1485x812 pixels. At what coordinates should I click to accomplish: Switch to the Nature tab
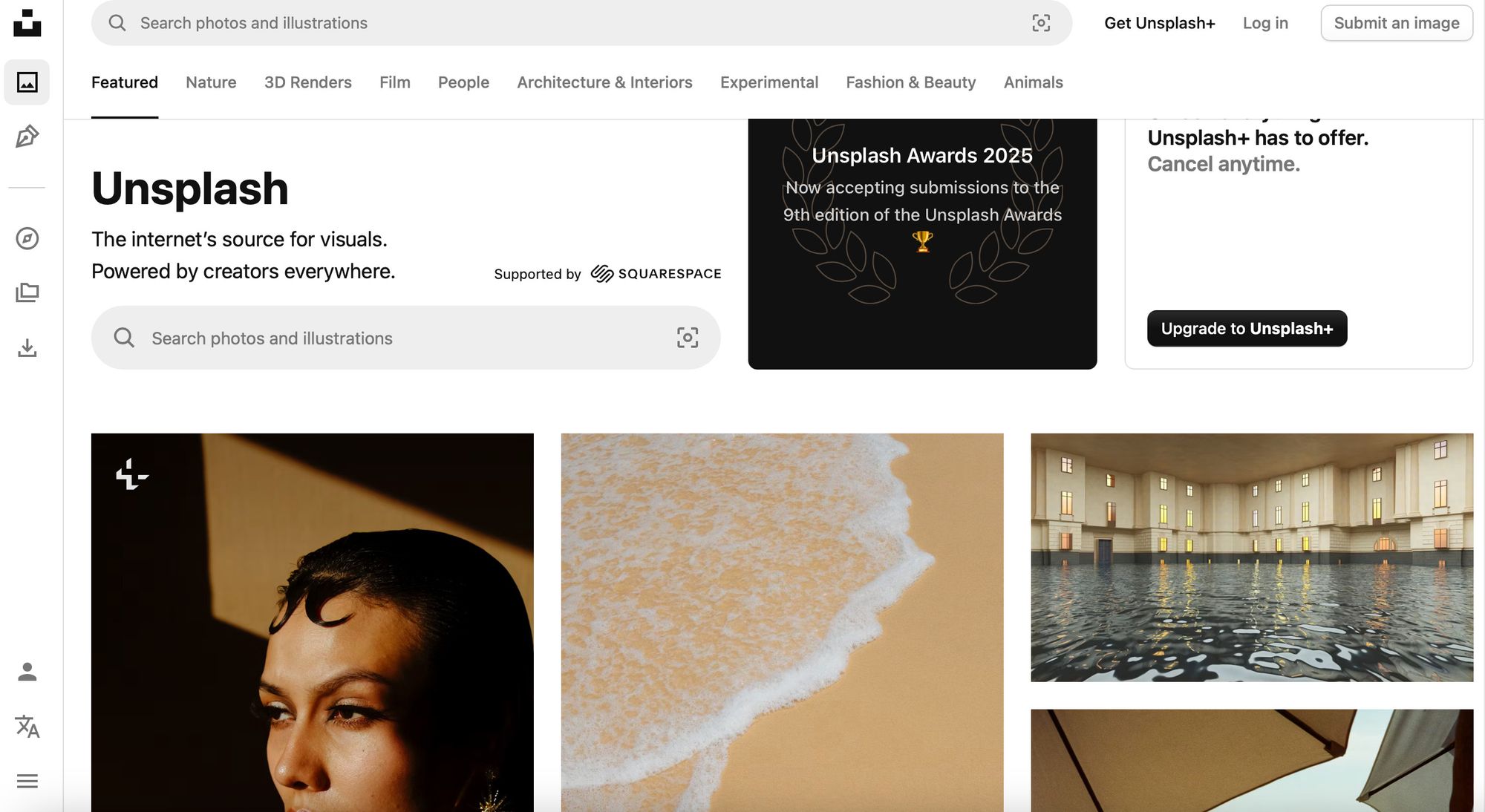(x=211, y=82)
